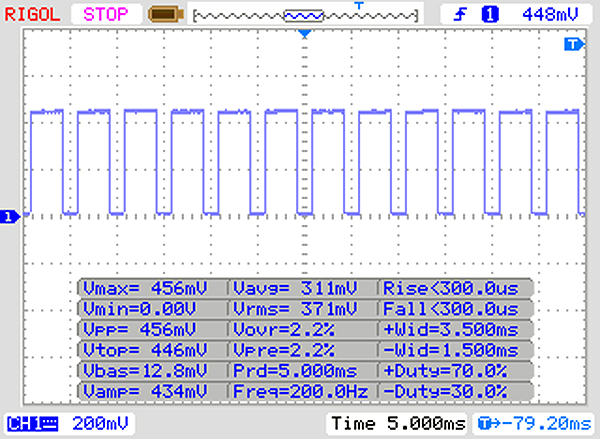This screenshot has width=600, height=439.
Task: Click the blue trigger position triangle marker
Action: coord(305,34)
